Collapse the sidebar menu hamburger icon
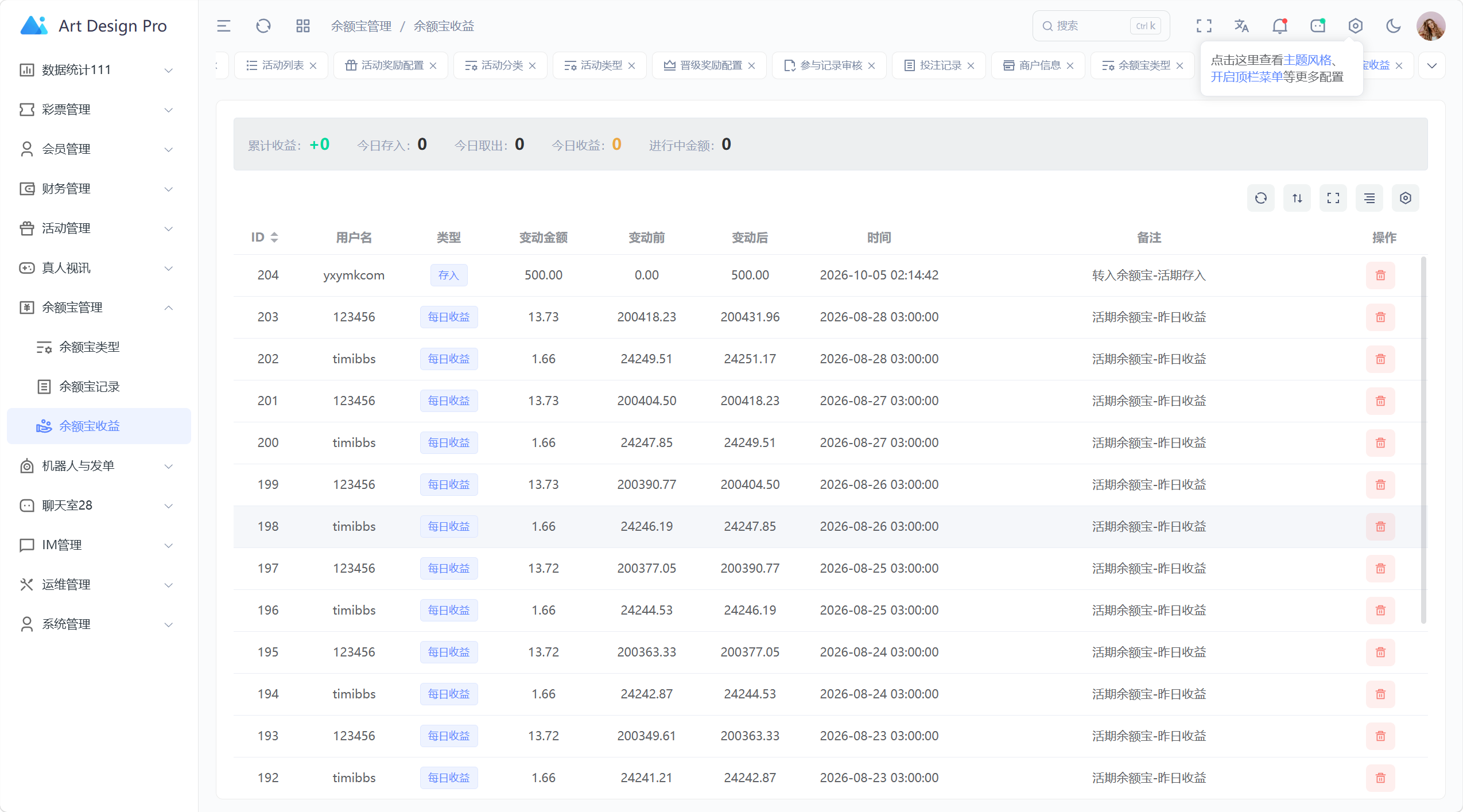1463x812 pixels. (x=223, y=26)
